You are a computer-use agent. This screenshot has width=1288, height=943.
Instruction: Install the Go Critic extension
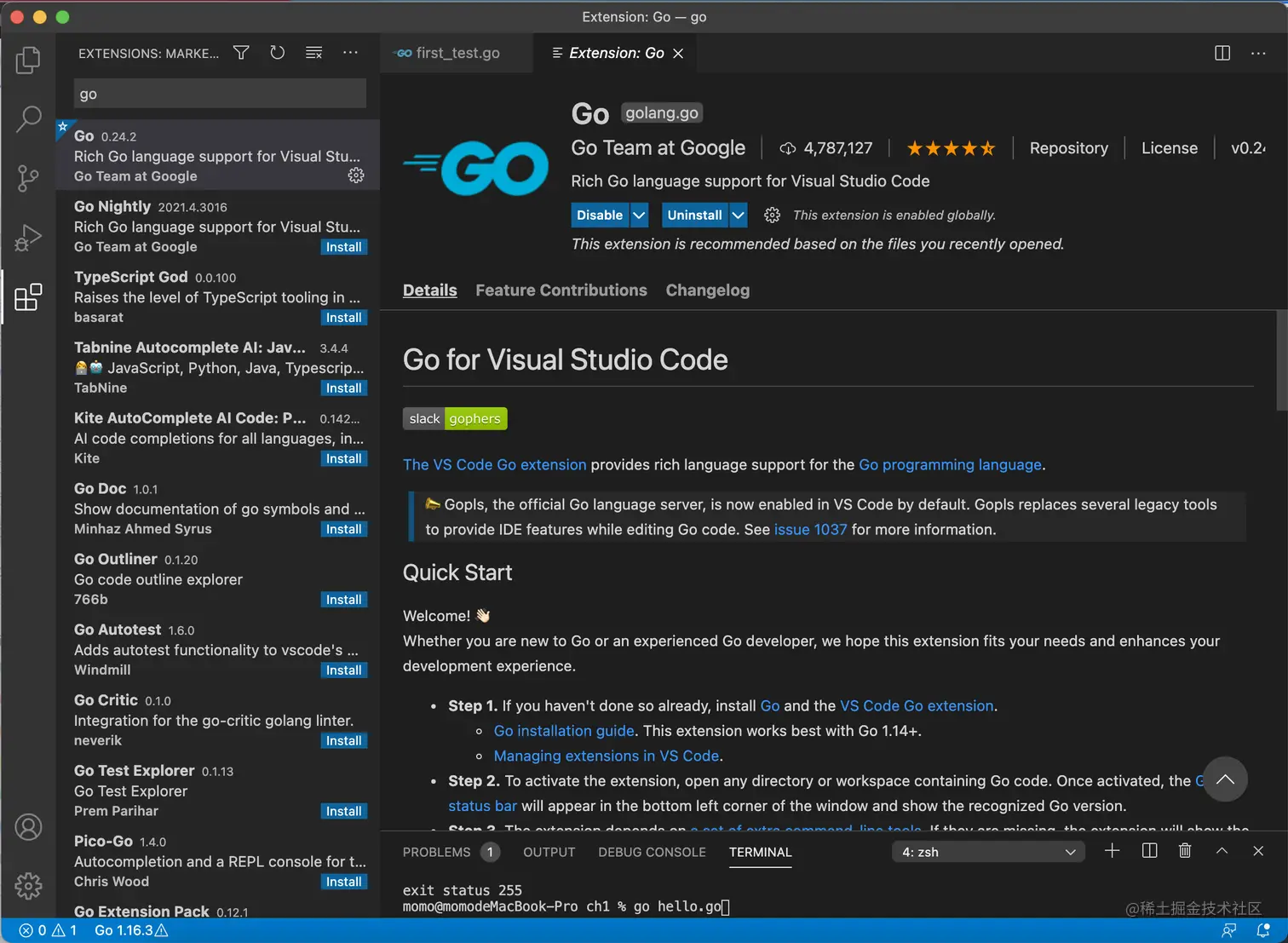[x=344, y=741]
